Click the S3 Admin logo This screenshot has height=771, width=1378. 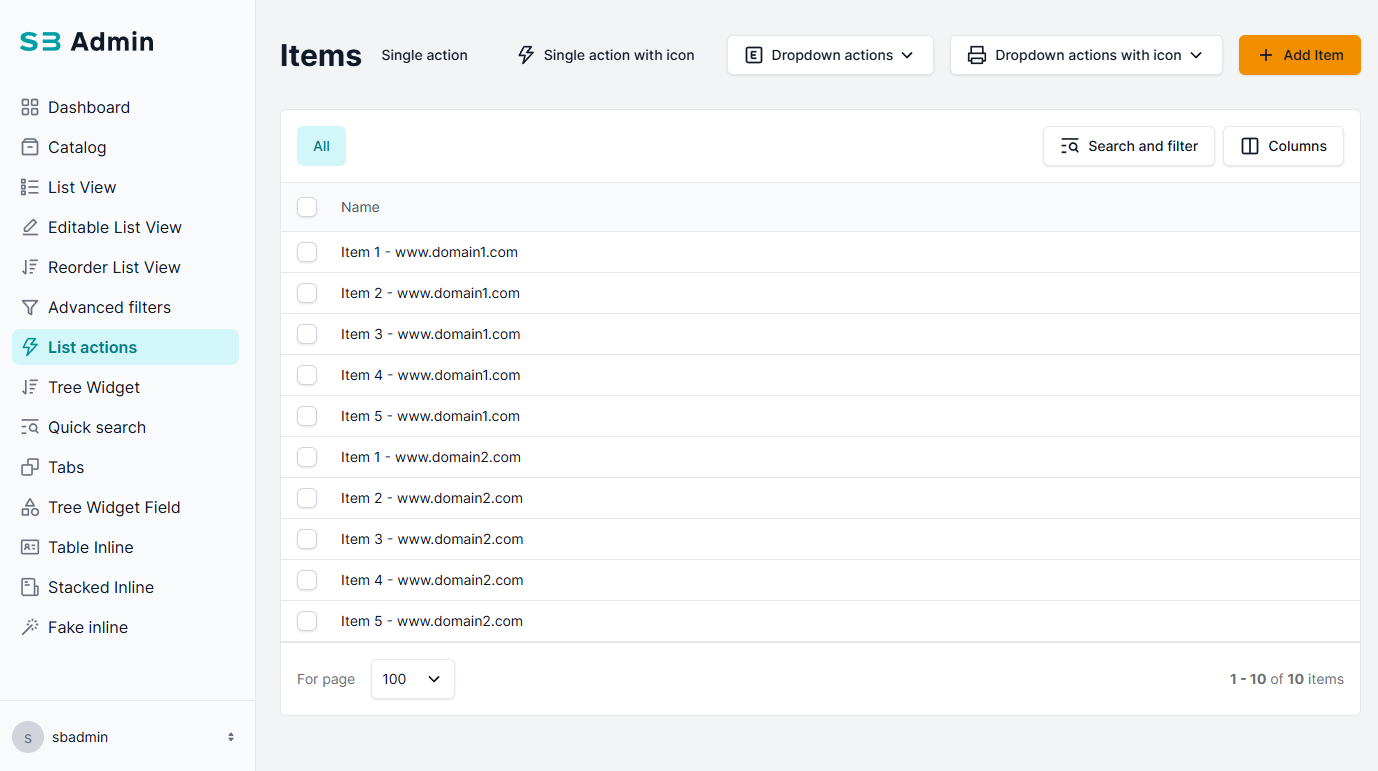point(87,41)
